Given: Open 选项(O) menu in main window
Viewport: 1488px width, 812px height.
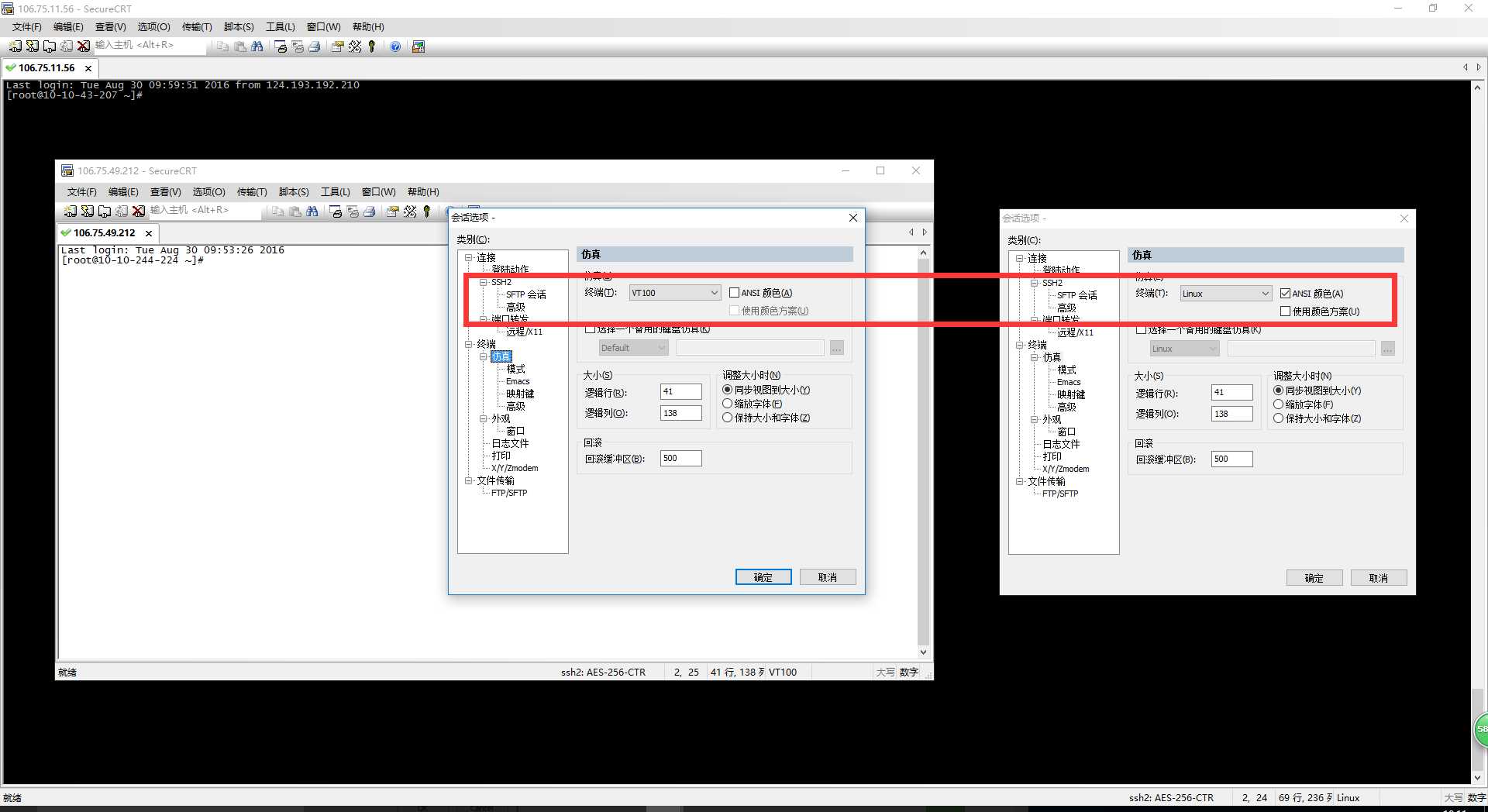Looking at the screenshot, I should coord(153,27).
